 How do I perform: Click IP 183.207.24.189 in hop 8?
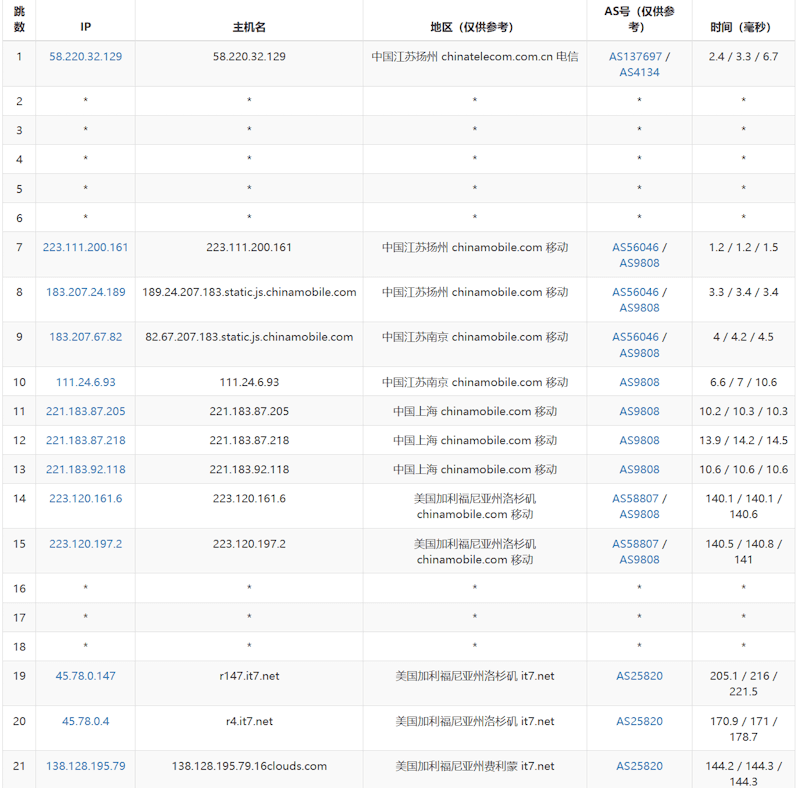[85, 292]
